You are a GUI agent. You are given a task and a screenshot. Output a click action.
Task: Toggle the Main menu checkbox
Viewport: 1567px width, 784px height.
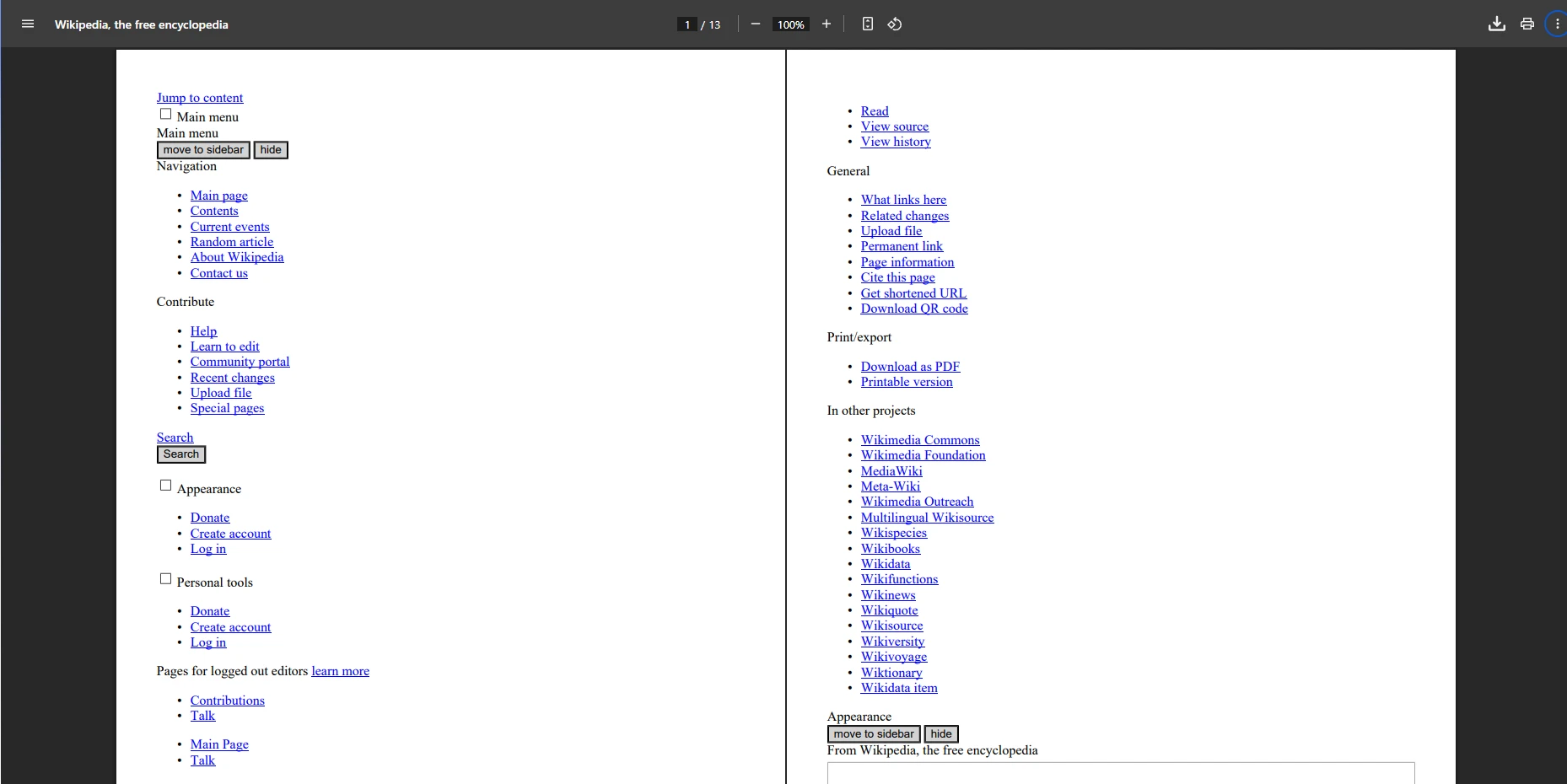tap(166, 115)
